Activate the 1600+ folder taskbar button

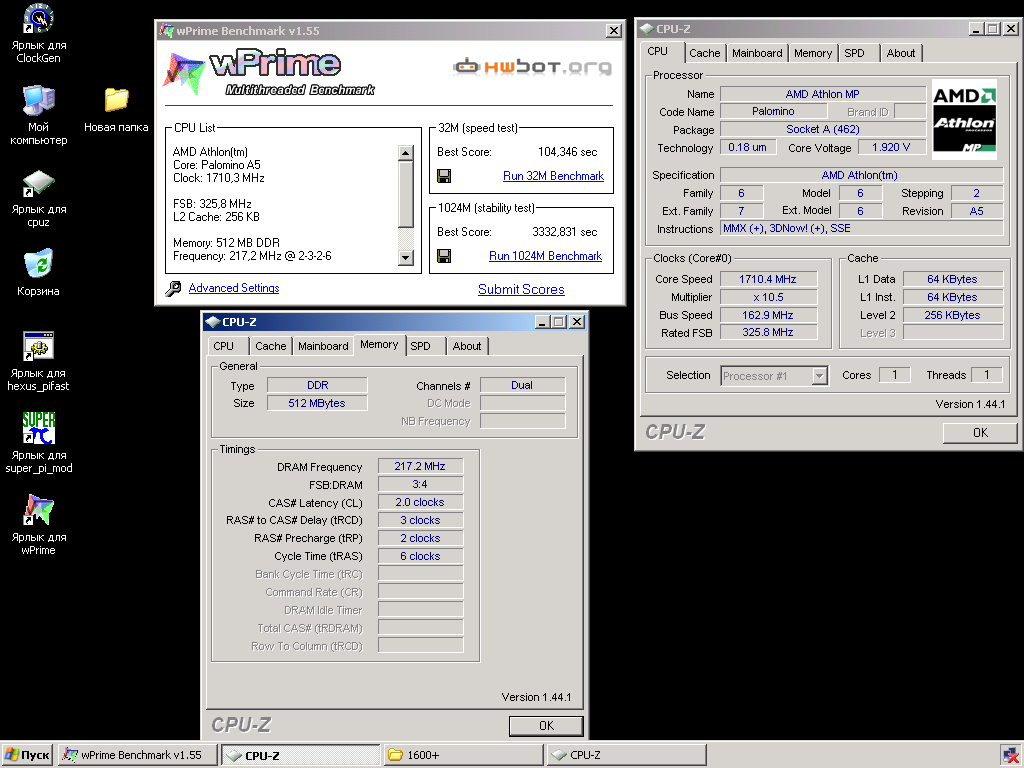pyautogui.click(x=464, y=755)
